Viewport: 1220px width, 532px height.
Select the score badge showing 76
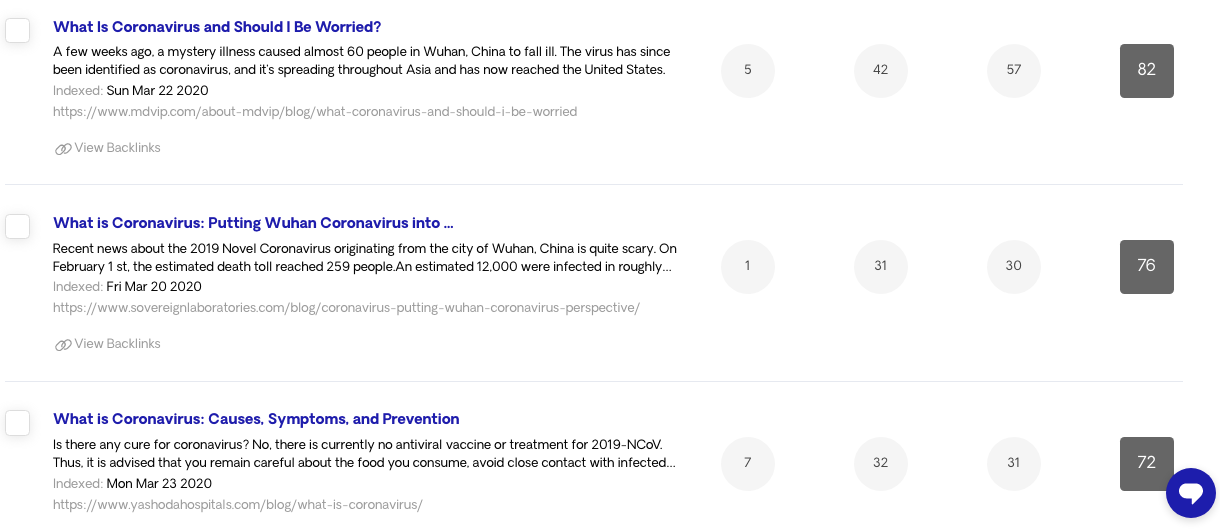point(1147,266)
